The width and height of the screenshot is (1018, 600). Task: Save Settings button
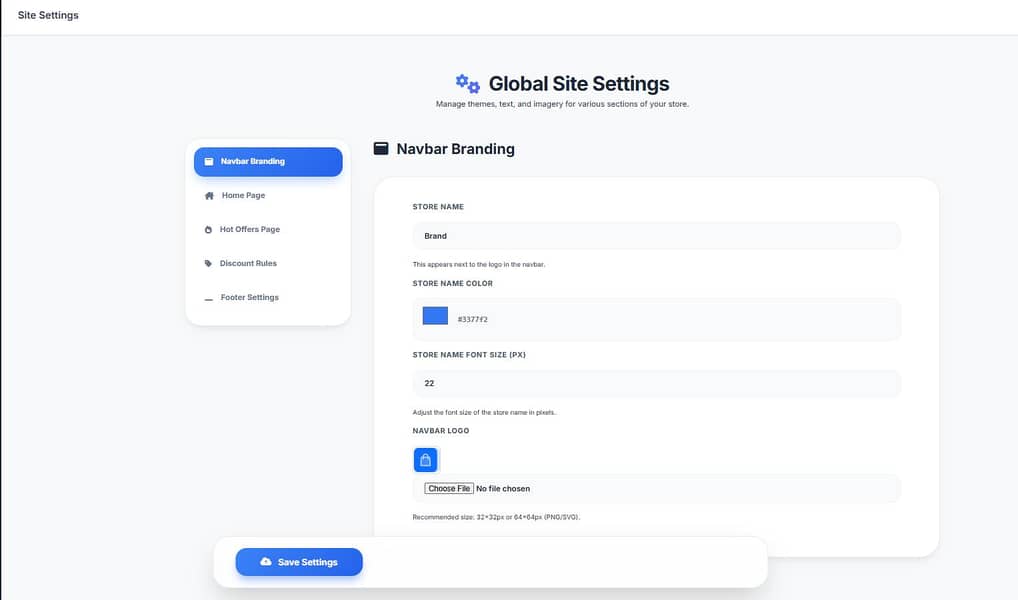pyautogui.click(x=299, y=562)
